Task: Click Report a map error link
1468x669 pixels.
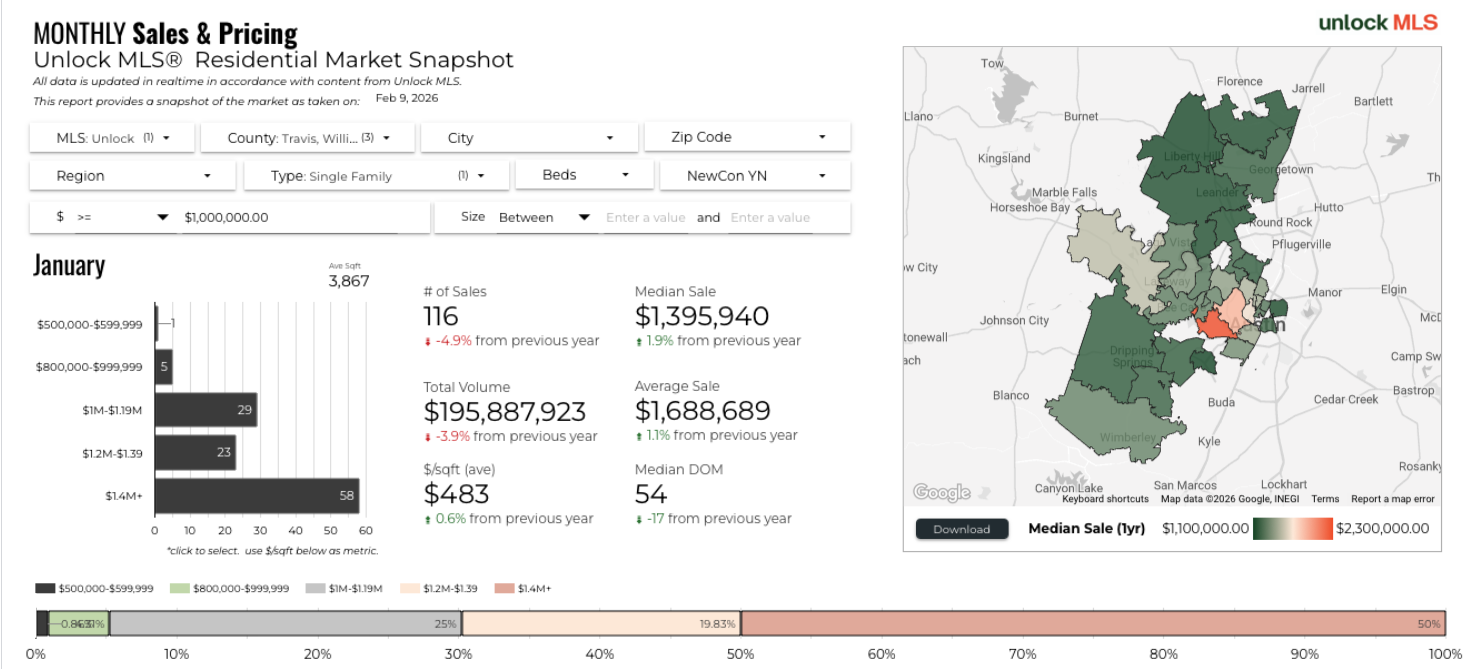Action: [x=1392, y=499]
